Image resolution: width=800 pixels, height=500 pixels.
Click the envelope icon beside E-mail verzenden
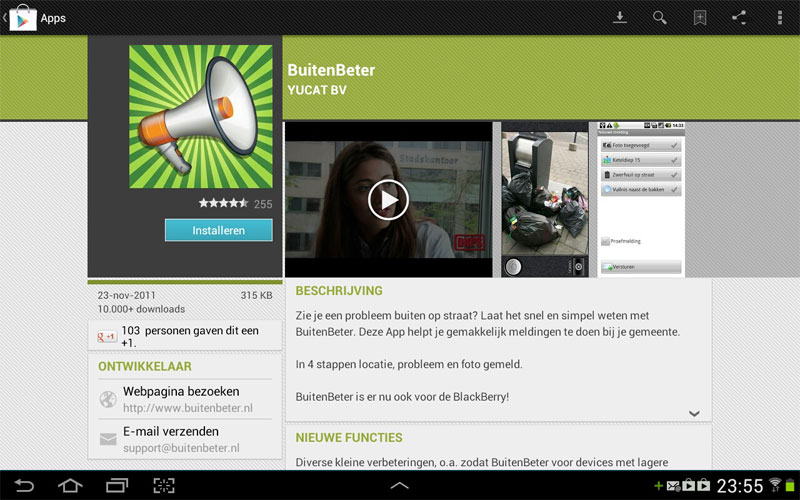[108, 439]
